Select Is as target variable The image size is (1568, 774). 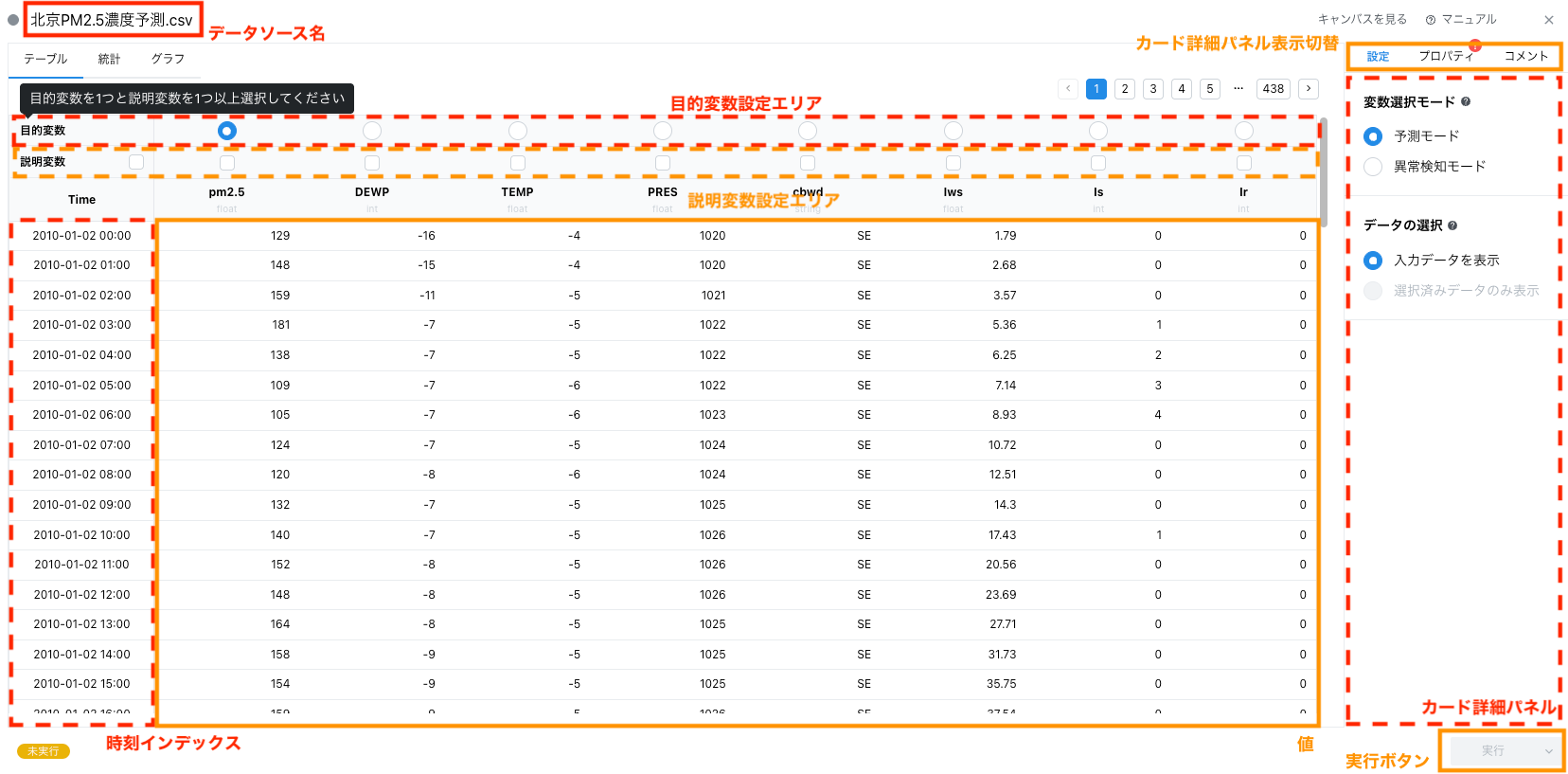1098,131
